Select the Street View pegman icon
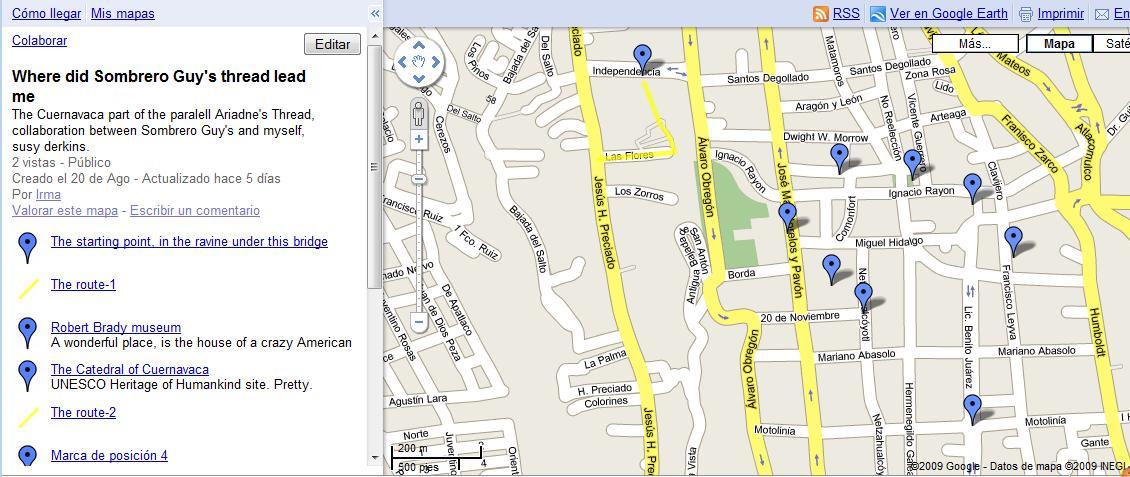1130x477 pixels. (x=419, y=113)
